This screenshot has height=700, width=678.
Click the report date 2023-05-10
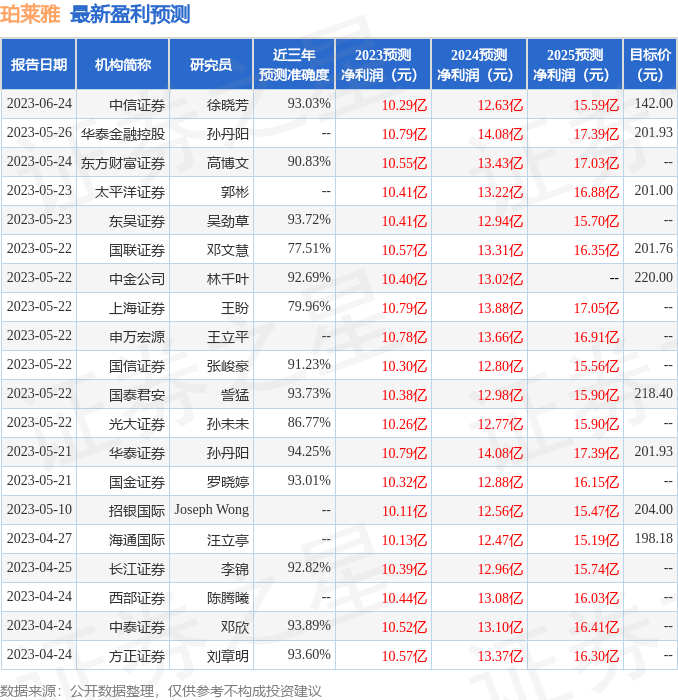point(39,509)
